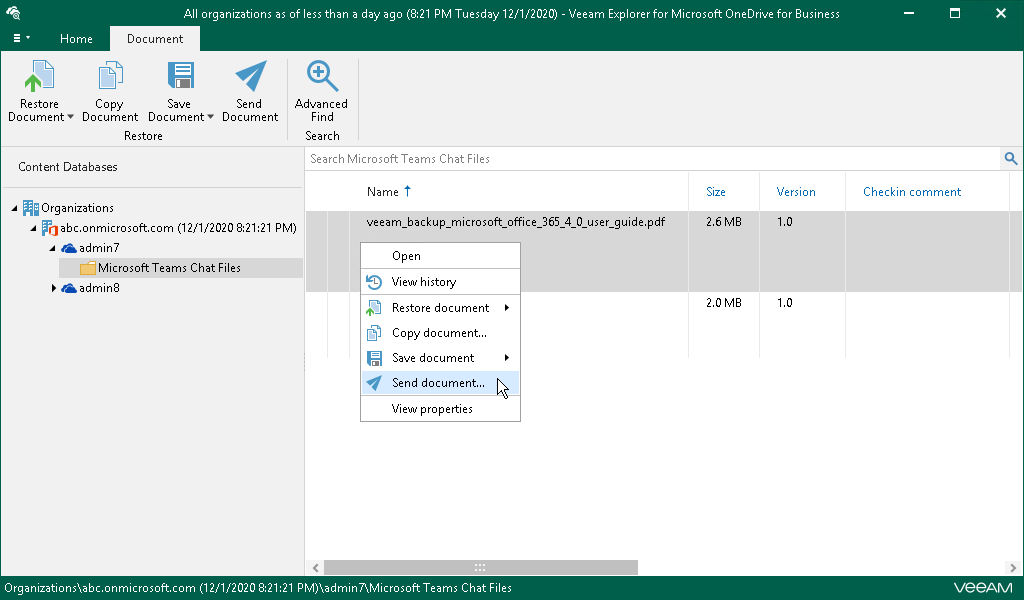Screen dimensions: 1024x600
Task: Open the main hamburger menu dropdown
Action: pyautogui.click(x=22, y=38)
